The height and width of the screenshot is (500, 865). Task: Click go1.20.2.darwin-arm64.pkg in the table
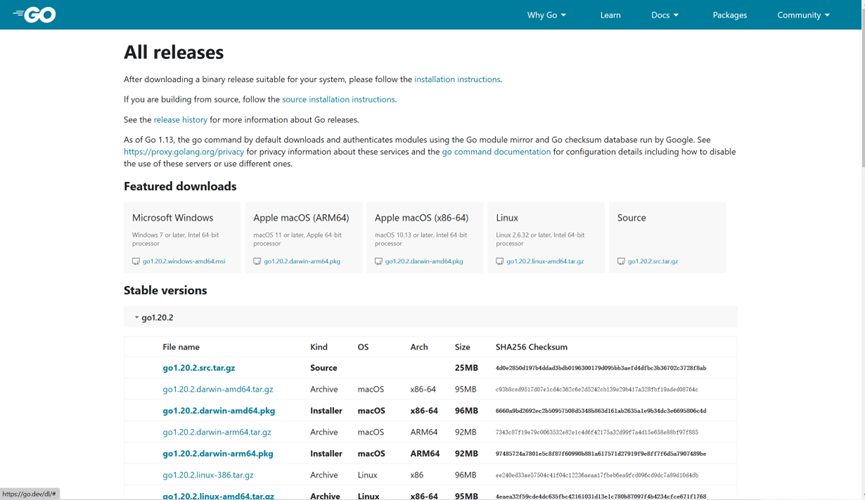point(218,454)
